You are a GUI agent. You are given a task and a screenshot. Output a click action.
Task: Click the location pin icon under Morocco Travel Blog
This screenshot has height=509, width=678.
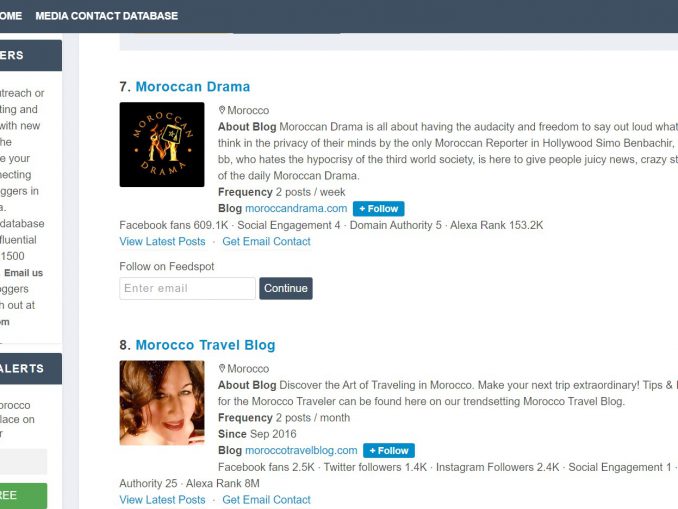pyautogui.click(x=222, y=369)
